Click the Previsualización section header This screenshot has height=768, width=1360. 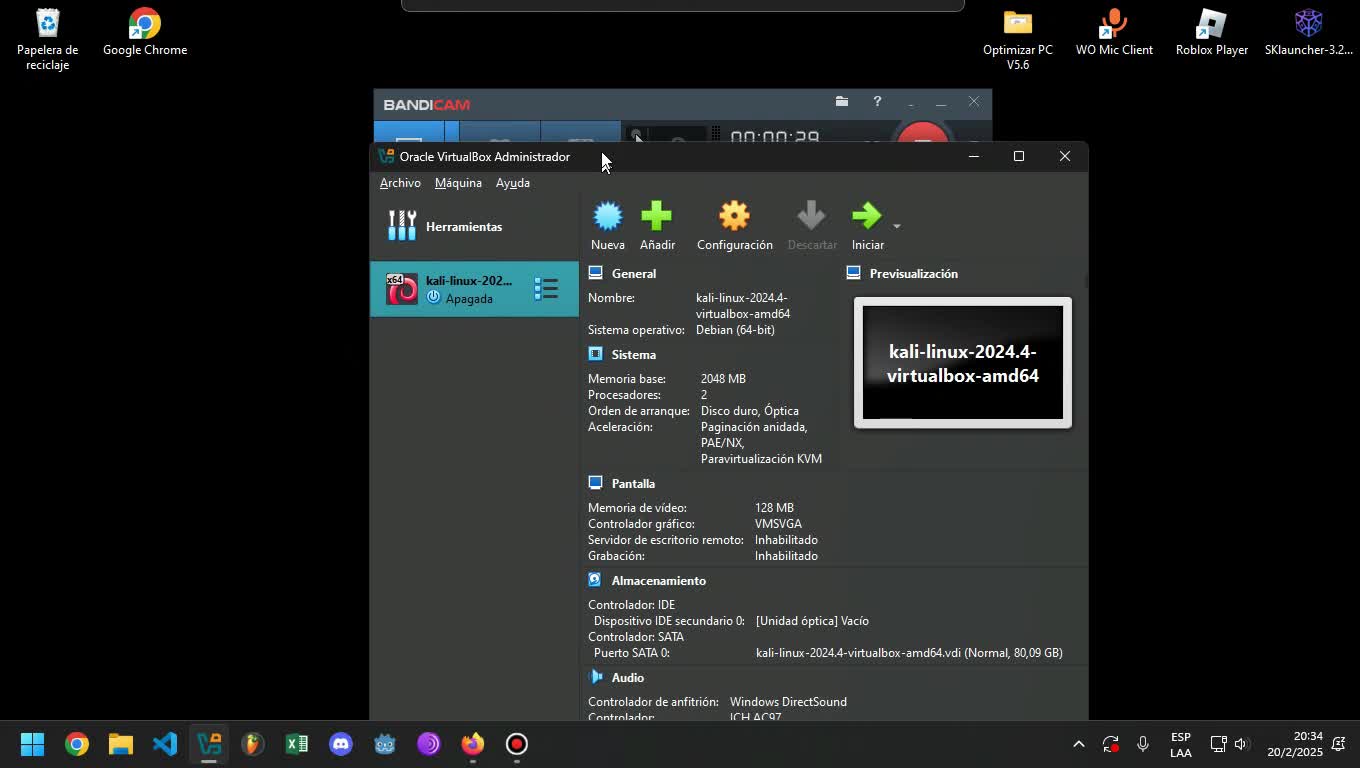[914, 273]
